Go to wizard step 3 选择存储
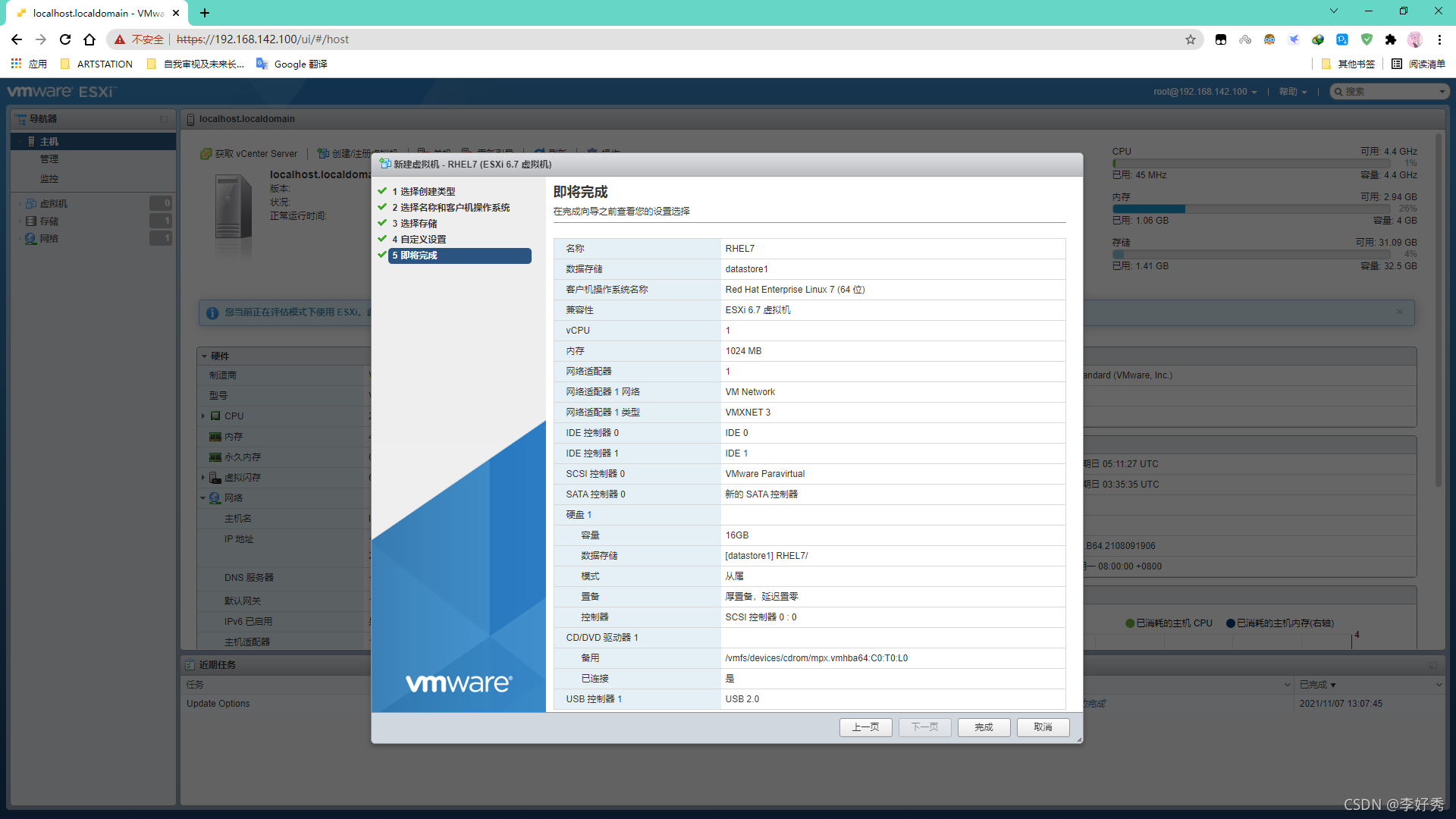 [414, 224]
